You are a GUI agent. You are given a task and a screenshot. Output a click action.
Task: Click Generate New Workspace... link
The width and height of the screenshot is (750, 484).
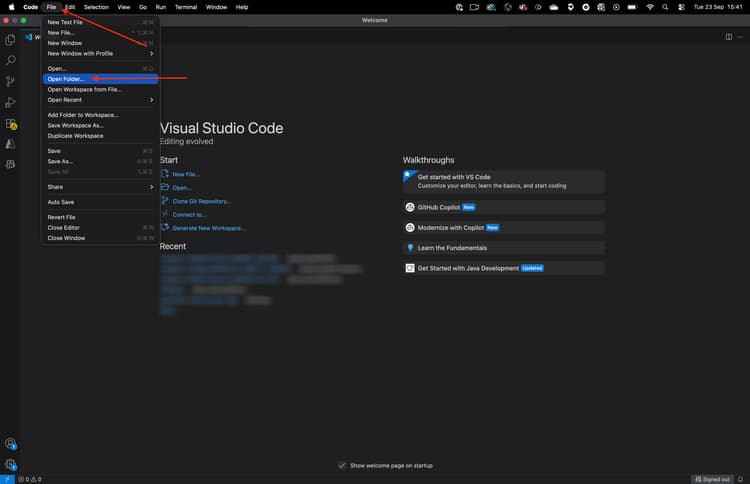click(209, 228)
